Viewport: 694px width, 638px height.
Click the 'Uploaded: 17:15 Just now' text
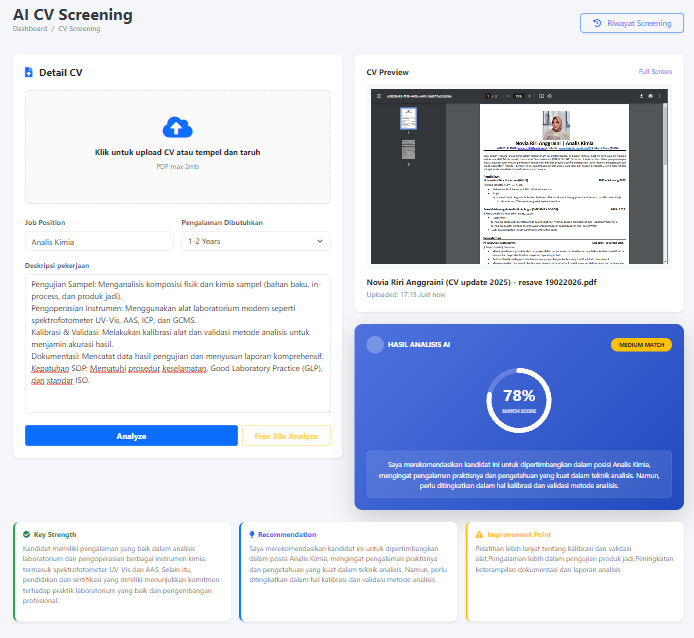(406, 294)
